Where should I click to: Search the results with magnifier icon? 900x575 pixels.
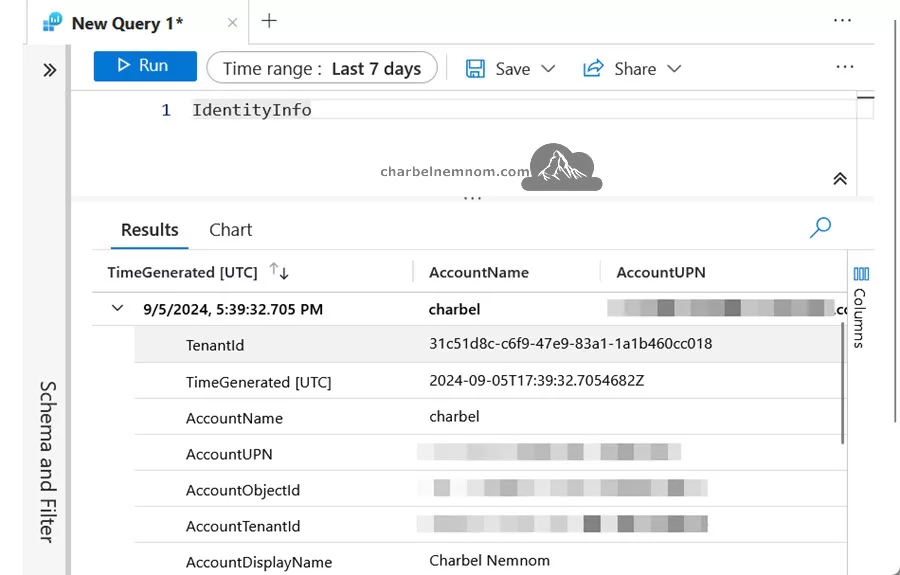(820, 228)
